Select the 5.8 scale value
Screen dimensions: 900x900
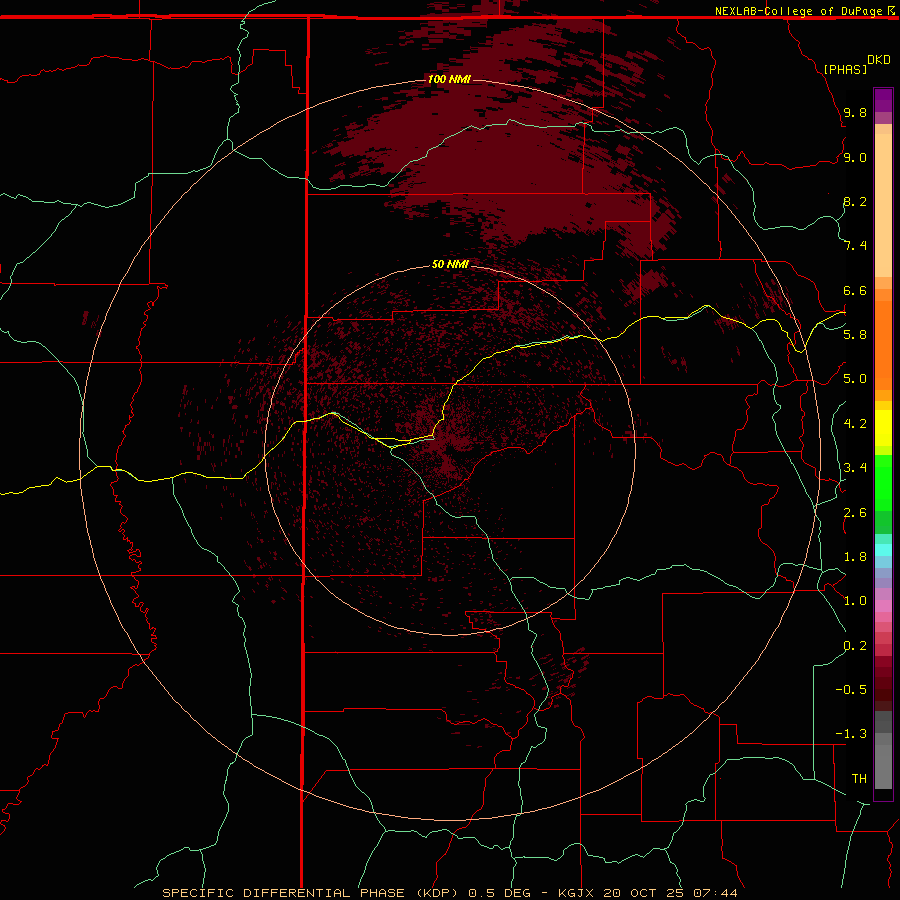(855, 334)
